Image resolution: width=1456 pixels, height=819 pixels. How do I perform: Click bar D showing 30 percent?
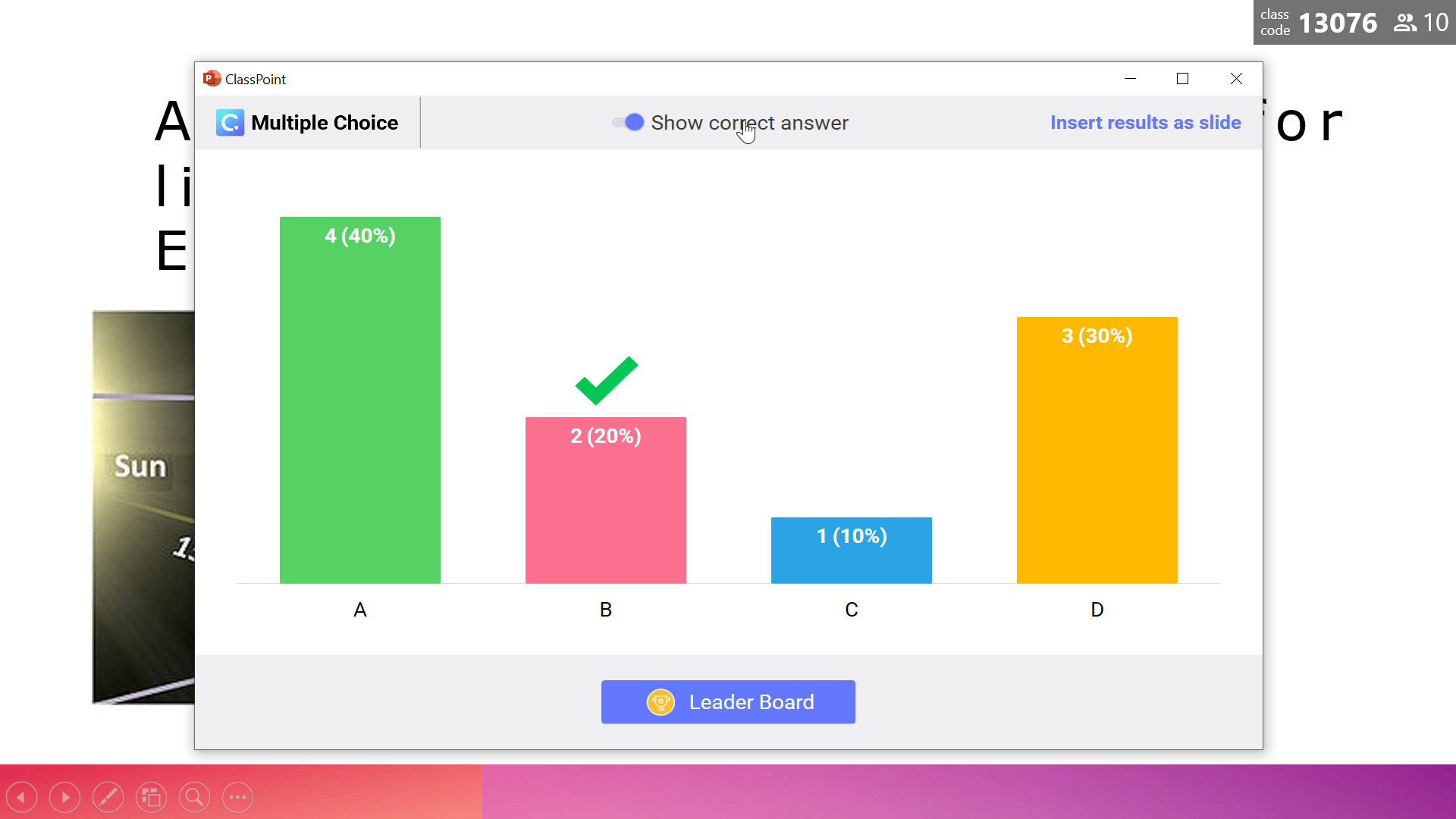point(1097,450)
